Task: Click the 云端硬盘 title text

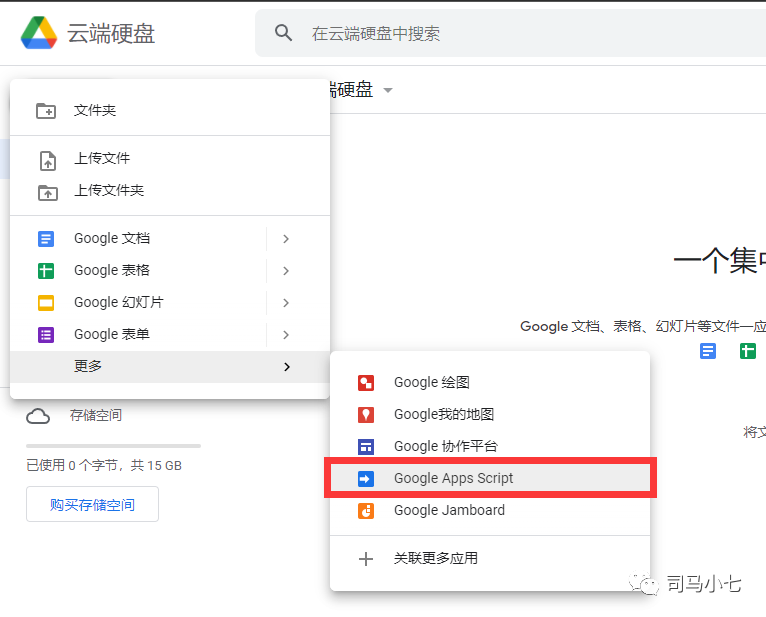Action: 111,33
